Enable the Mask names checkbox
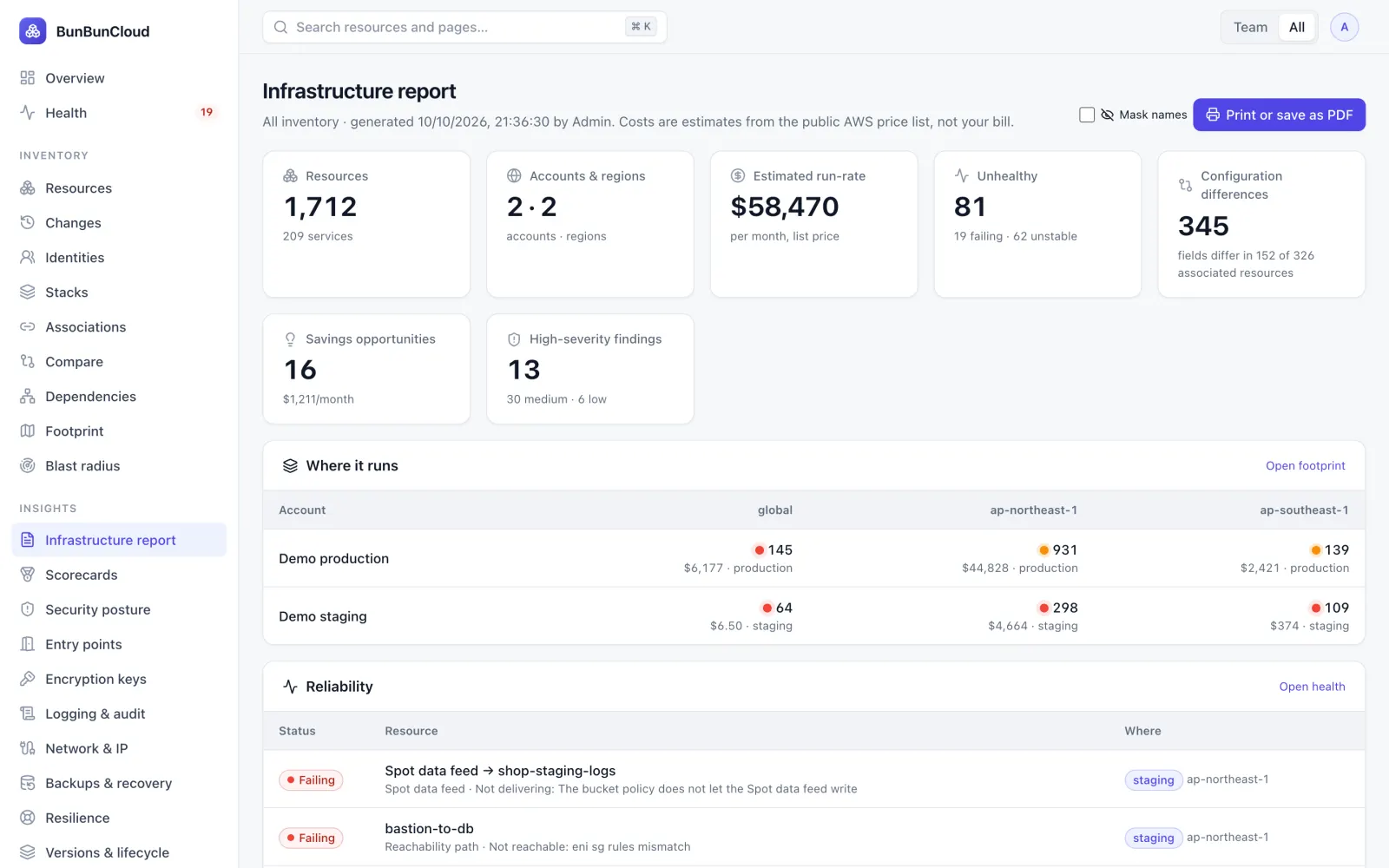The width and height of the screenshot is (1389, 868). coord(1087,115)
